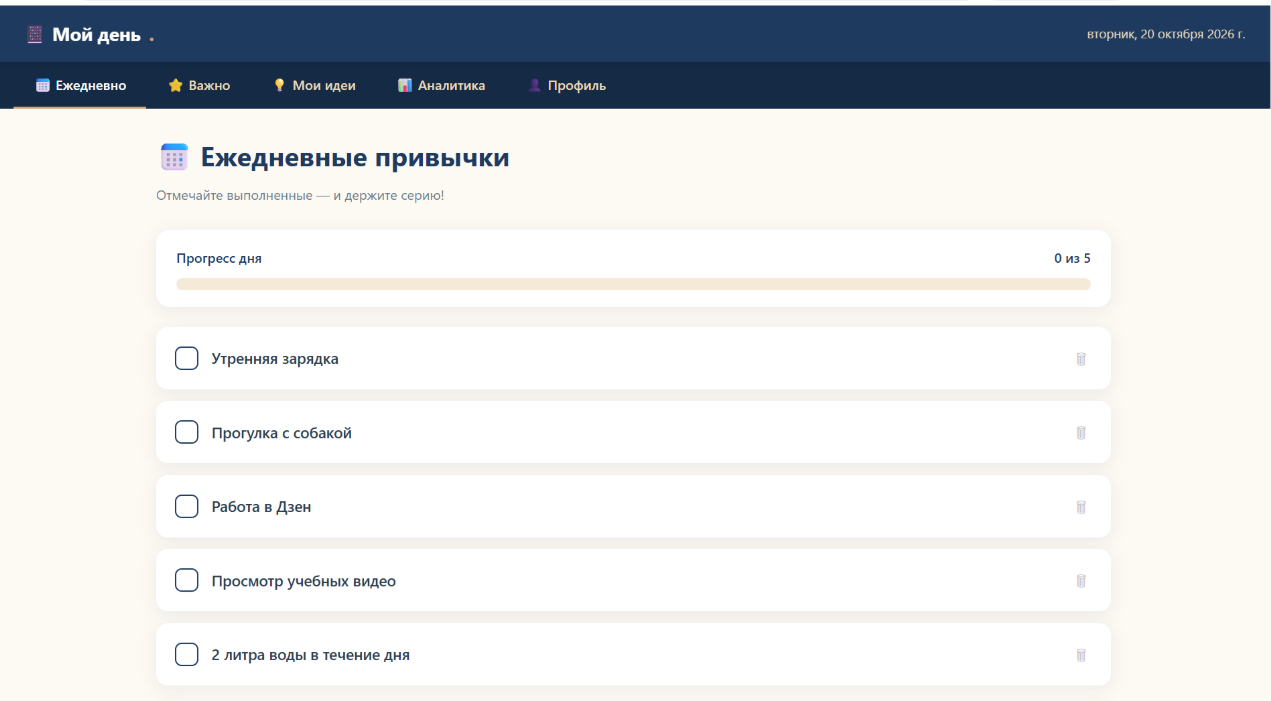The width and height of the screenshot is (1271, 701).
Task: Delete the Утренняя зарядка habit with trash icon
Action: pyautogui.click(x=1080, y=359)
